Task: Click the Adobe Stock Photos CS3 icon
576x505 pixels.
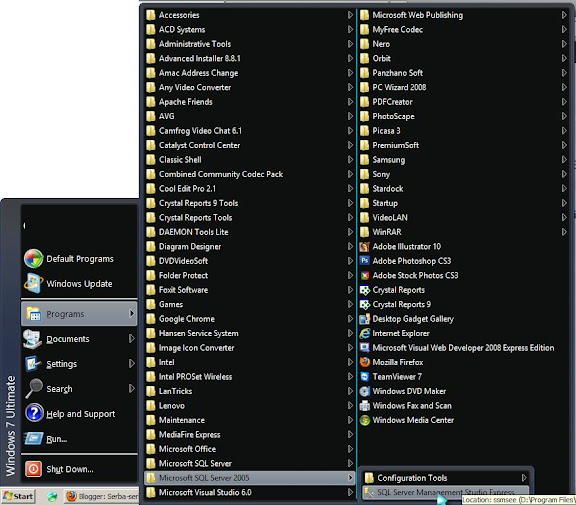Action: click(364, 275)
